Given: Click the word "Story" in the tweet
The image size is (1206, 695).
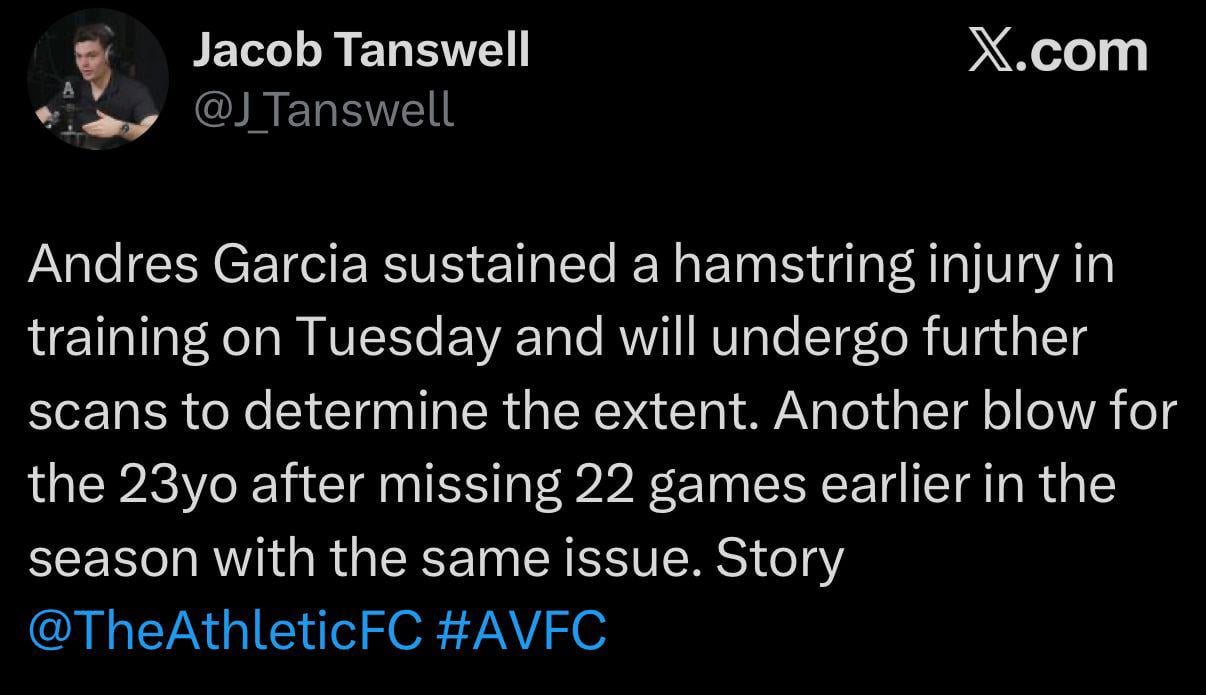Looking at the screenshot, I should click(x=781, y=558).
